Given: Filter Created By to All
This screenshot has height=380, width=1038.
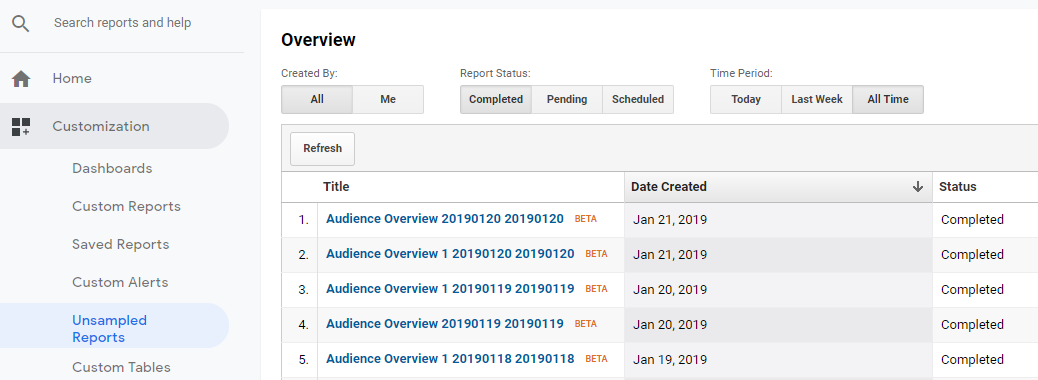Looking at the screenshot, I should coord(317,99).
